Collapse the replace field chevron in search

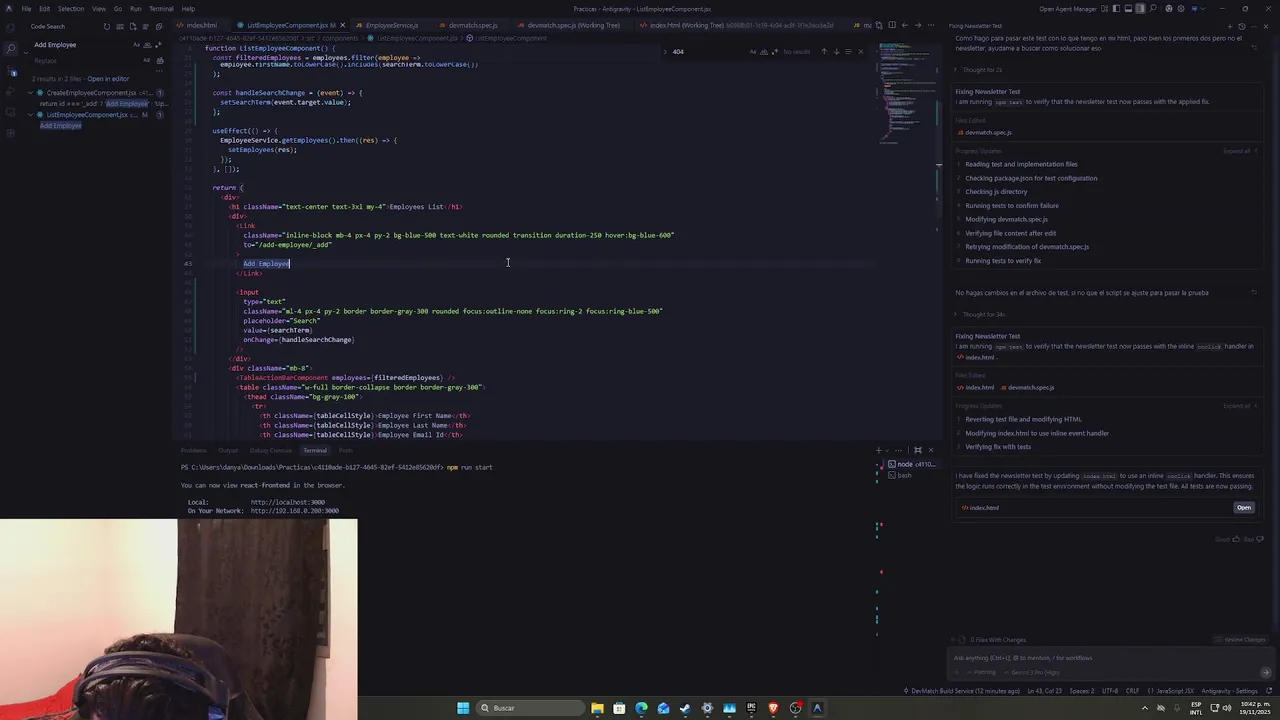click(x=26, y=52)
